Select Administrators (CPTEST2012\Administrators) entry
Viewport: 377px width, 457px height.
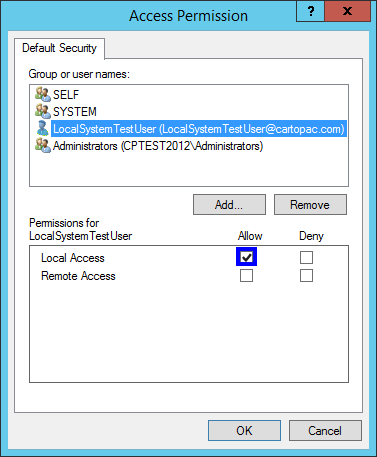158,146
